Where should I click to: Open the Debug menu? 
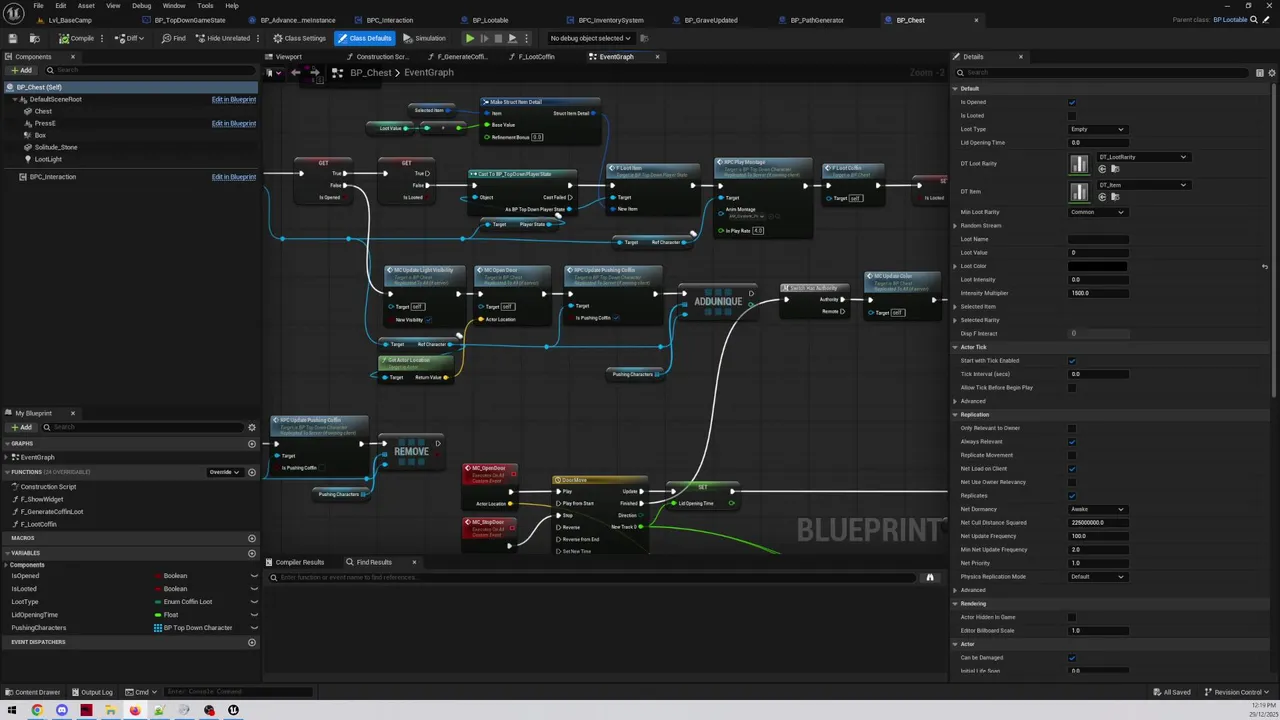coord(141,5)
